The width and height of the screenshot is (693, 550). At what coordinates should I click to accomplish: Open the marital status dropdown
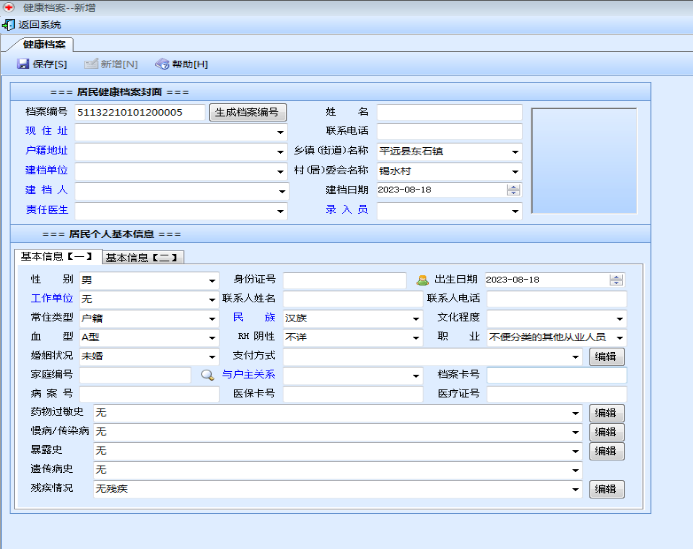click(212, 356)
